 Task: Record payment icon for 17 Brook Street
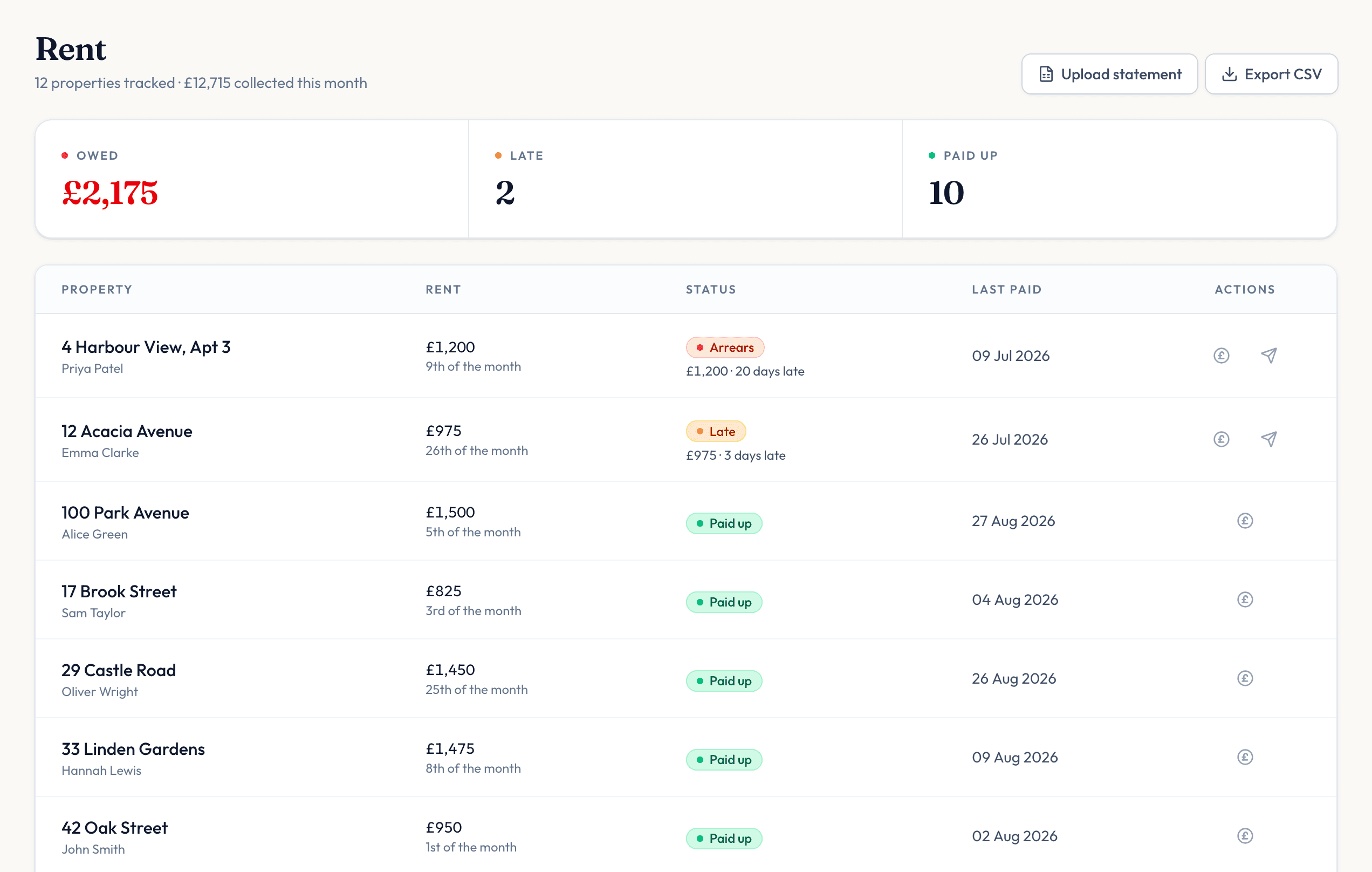click(1245, 599)
